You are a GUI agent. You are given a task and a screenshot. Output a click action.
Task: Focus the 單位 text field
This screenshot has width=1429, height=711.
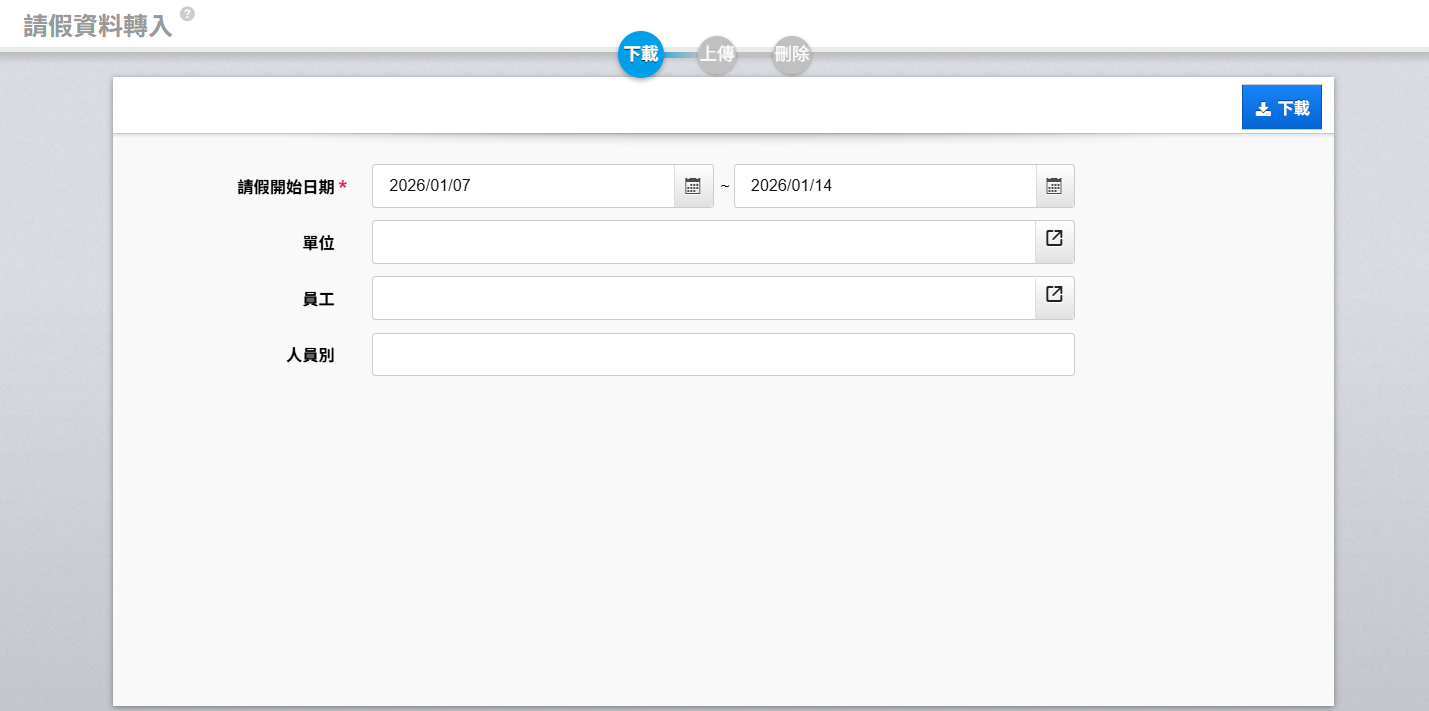[x=703, y=242]
